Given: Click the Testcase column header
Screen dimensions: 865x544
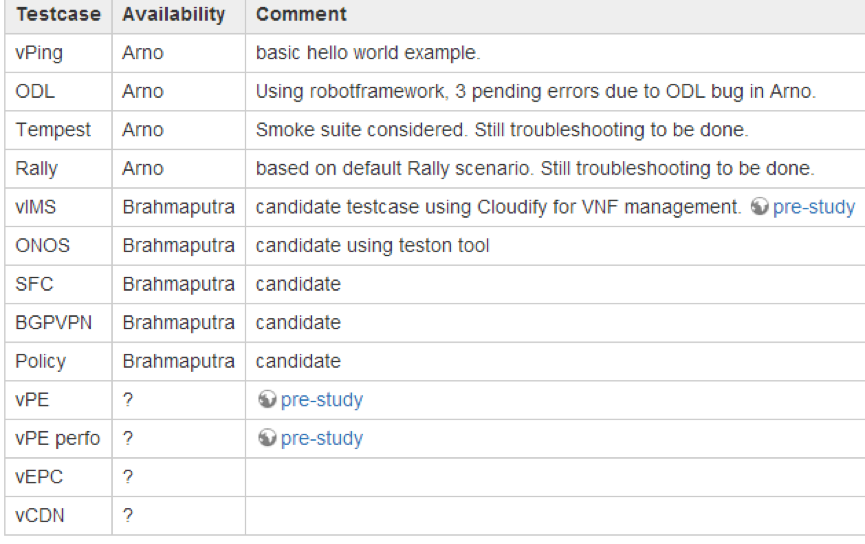Looking at the screenshot, I should (x=58, y=14).
